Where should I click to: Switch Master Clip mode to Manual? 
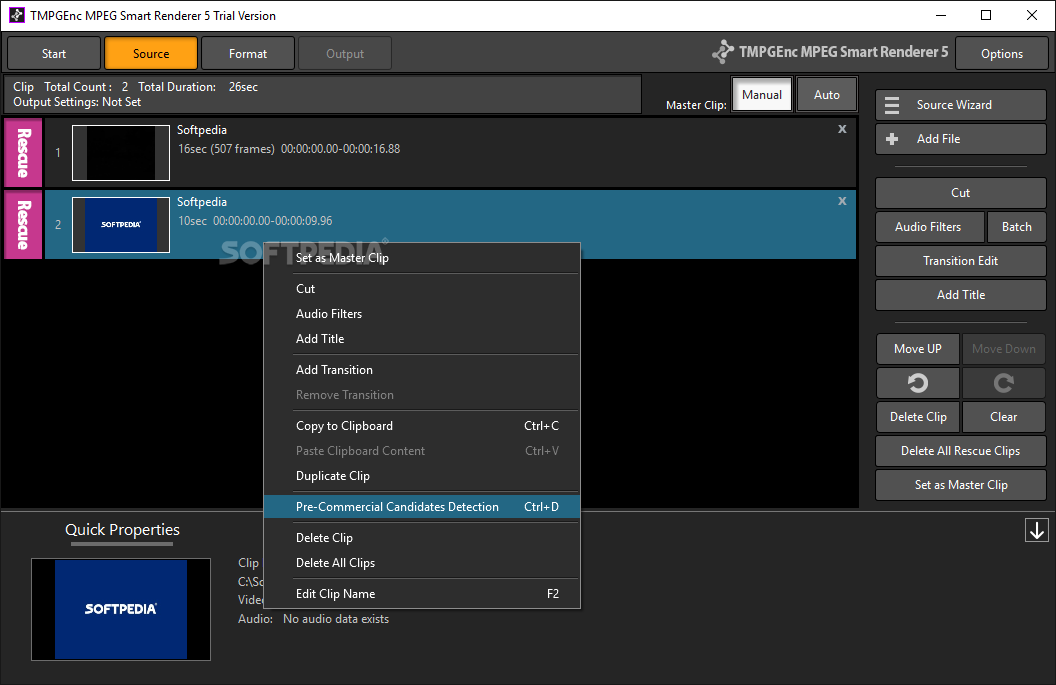762,95
